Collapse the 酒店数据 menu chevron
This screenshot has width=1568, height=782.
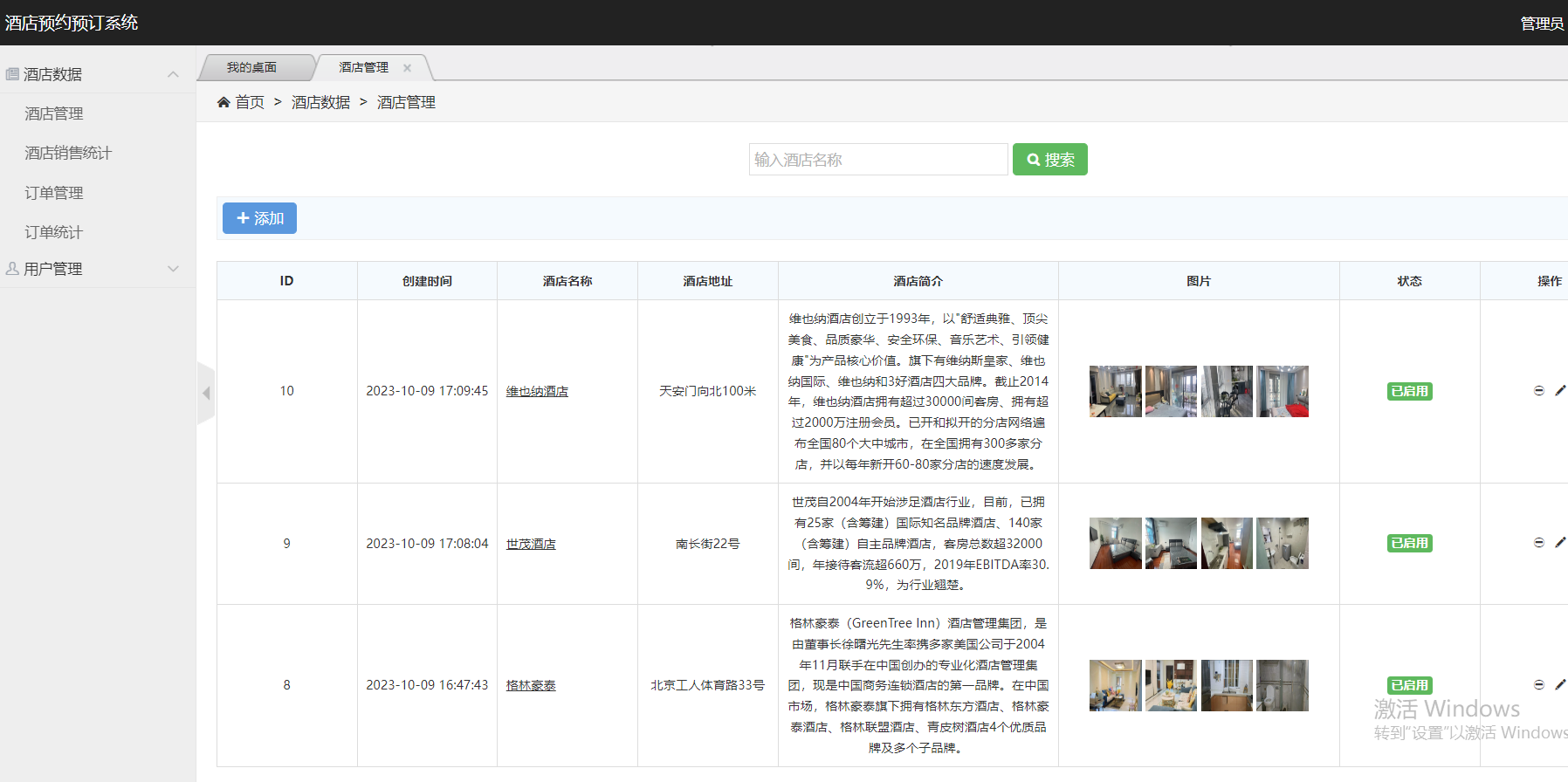[173, 74]
